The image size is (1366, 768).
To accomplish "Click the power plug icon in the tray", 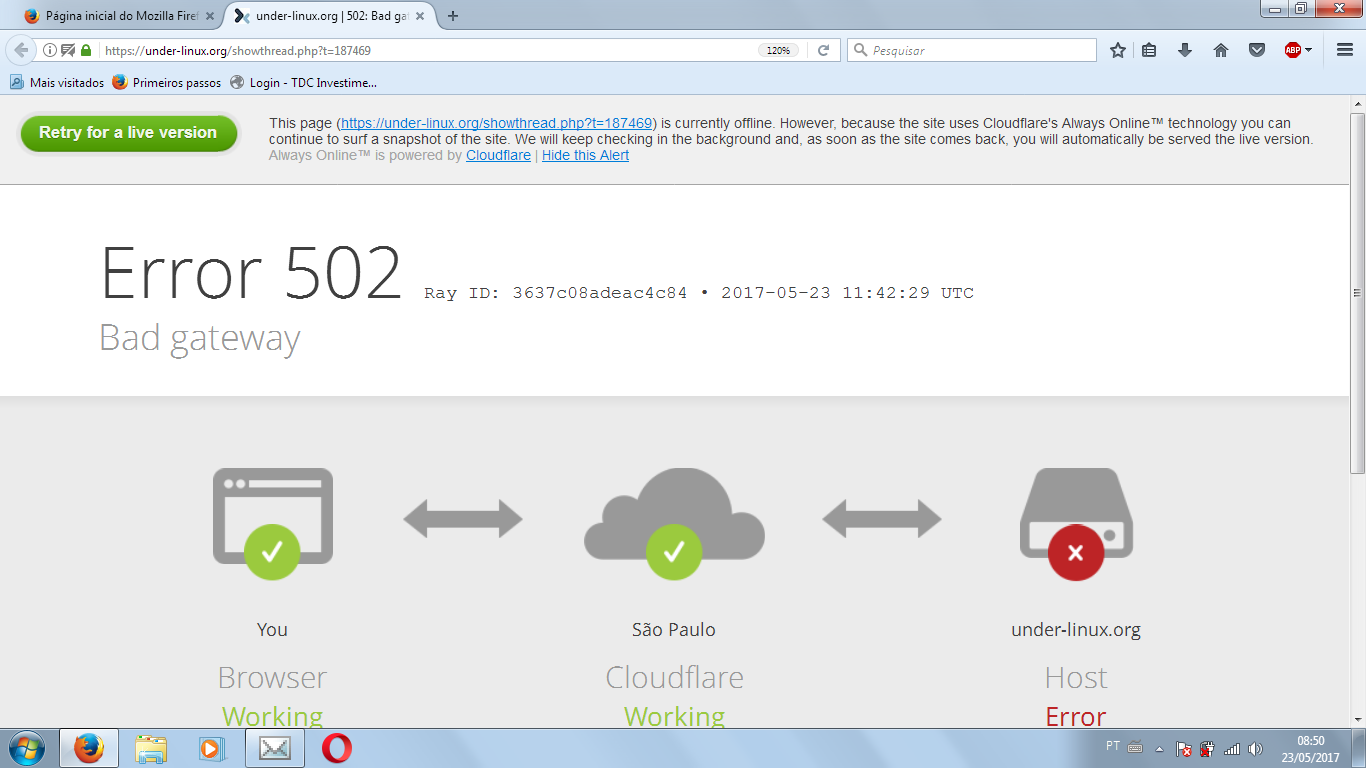I will [x=1207, y=748].
